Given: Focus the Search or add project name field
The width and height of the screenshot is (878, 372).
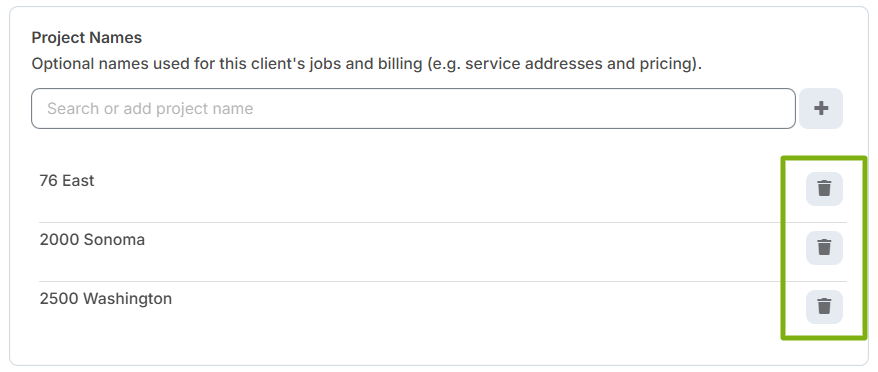Looking at the screenshot, I should tap(413, 108).
